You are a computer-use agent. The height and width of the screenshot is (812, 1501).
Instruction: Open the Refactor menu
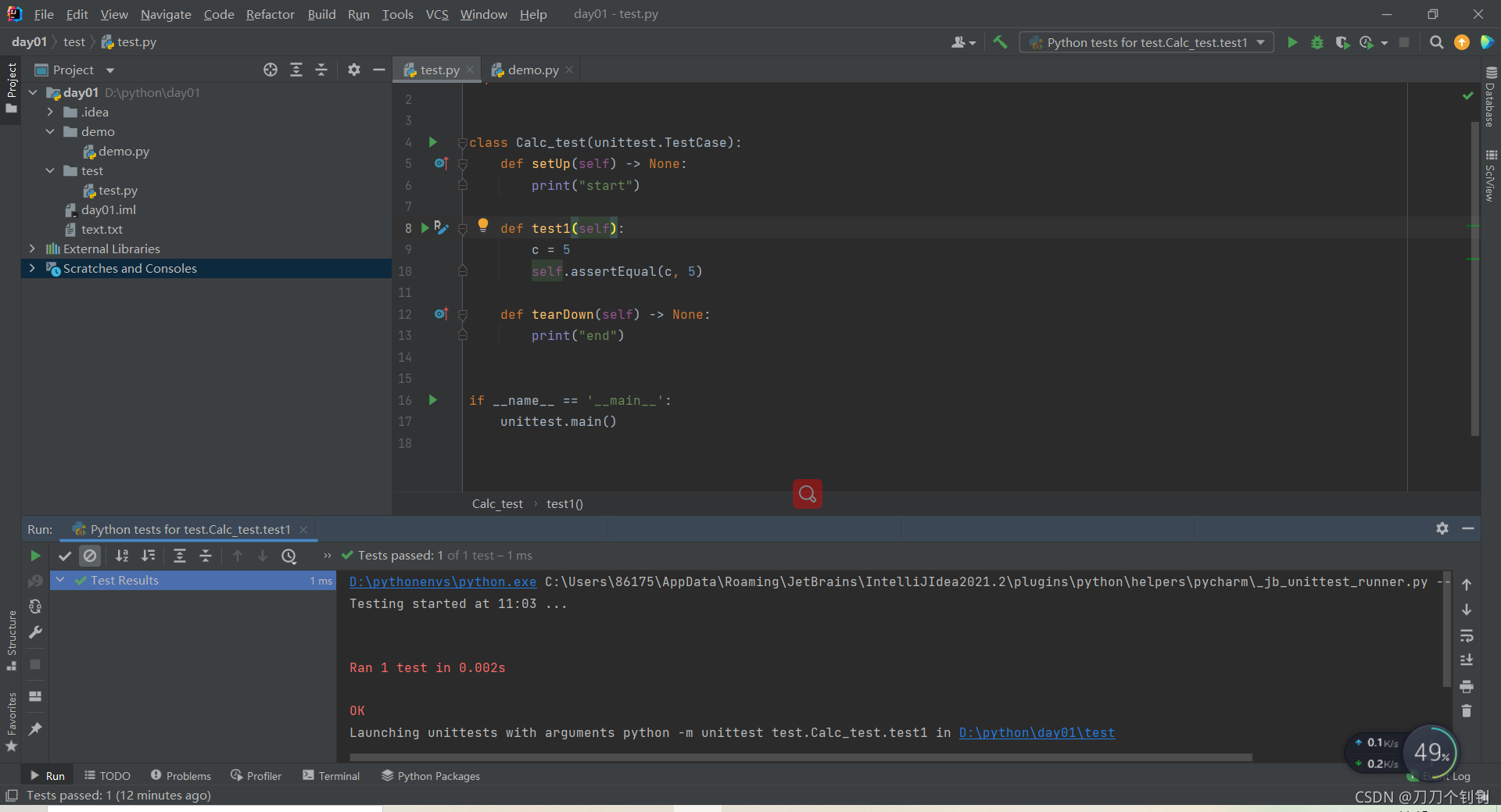tap(270, 14)
